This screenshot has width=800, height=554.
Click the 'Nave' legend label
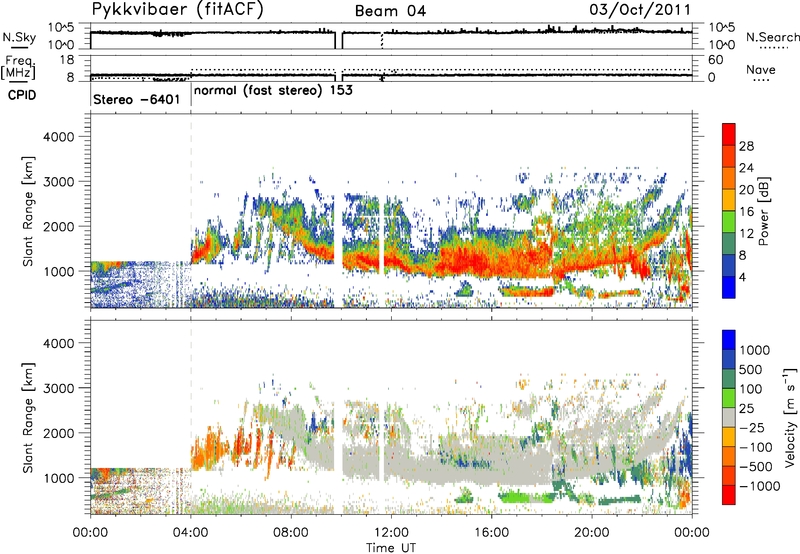click(761, 69)
